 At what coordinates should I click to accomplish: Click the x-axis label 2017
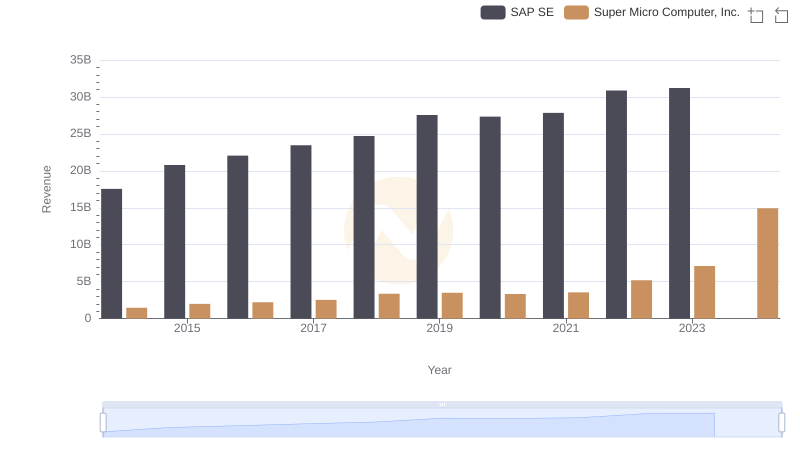click(x=313, y=328)
